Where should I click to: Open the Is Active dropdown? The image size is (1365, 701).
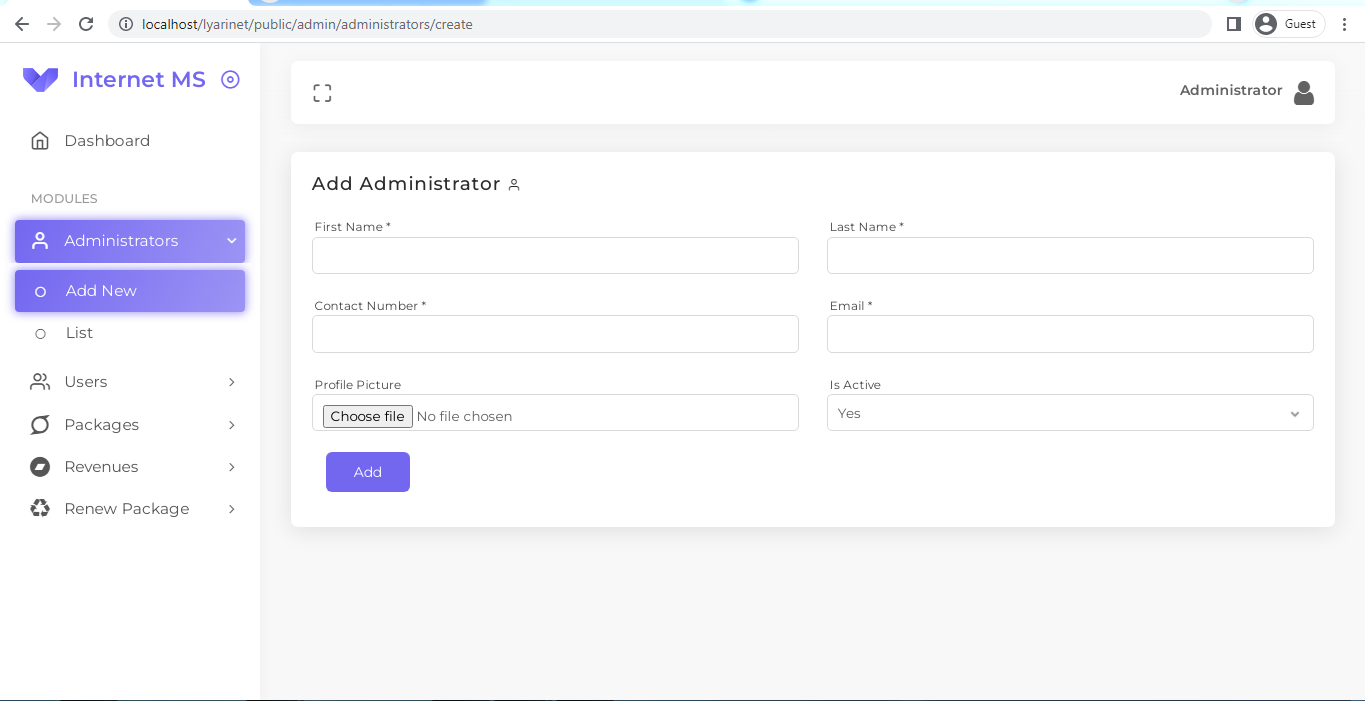pyautogui.click(x=1070, y=412)
